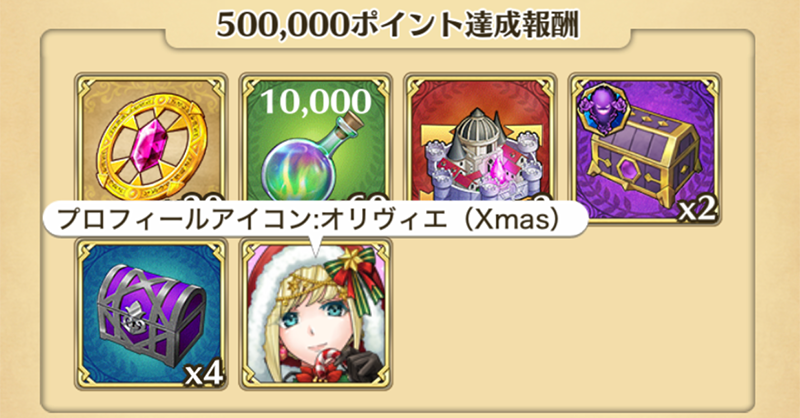Screen dimensions: 800x418
Task: Tap the gold-trimmed purple treasure chest
Action: coord(645,148)
